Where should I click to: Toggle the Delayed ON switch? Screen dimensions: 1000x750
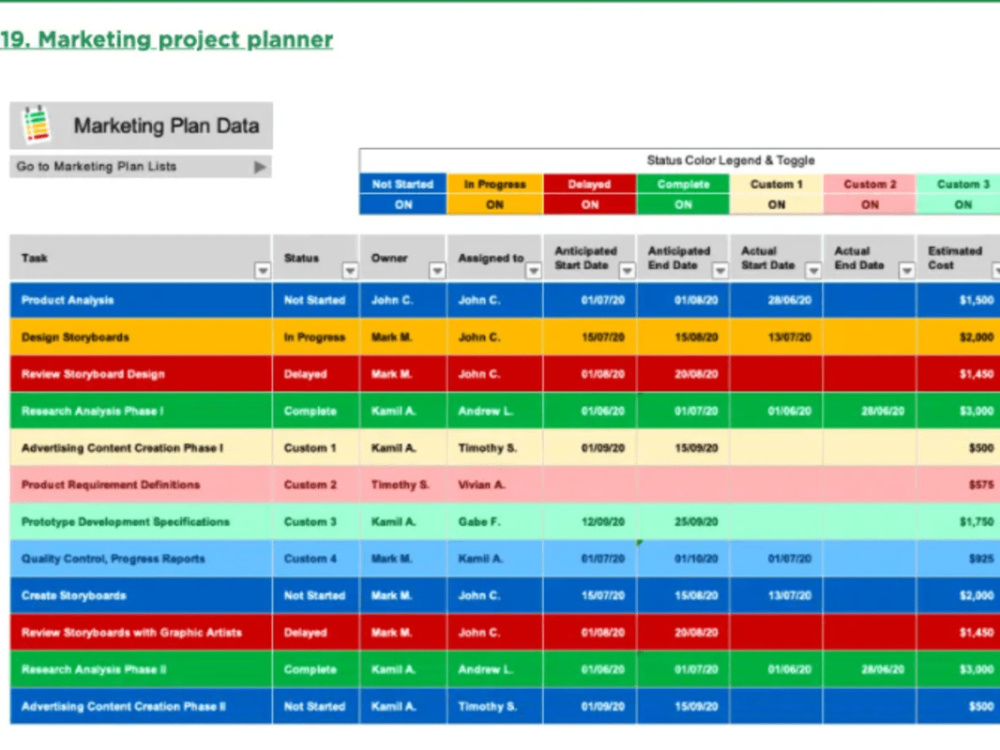pos(590,205)
